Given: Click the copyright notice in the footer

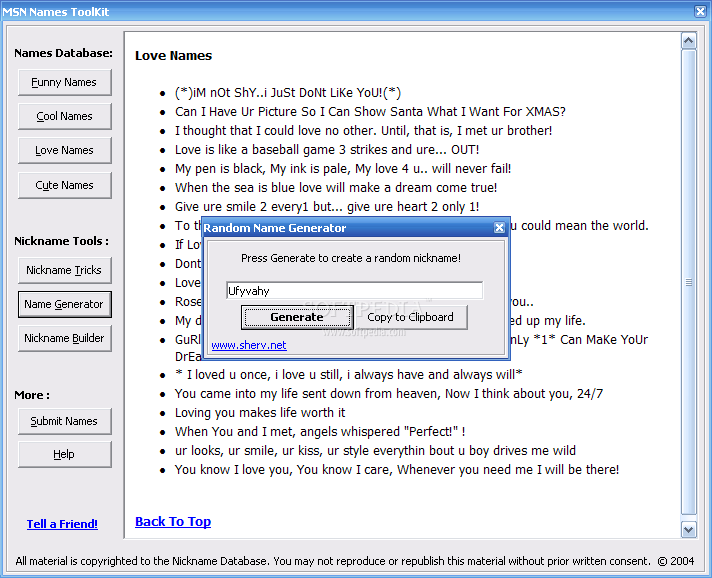Looking at the screenshot, I should (355, 561).
